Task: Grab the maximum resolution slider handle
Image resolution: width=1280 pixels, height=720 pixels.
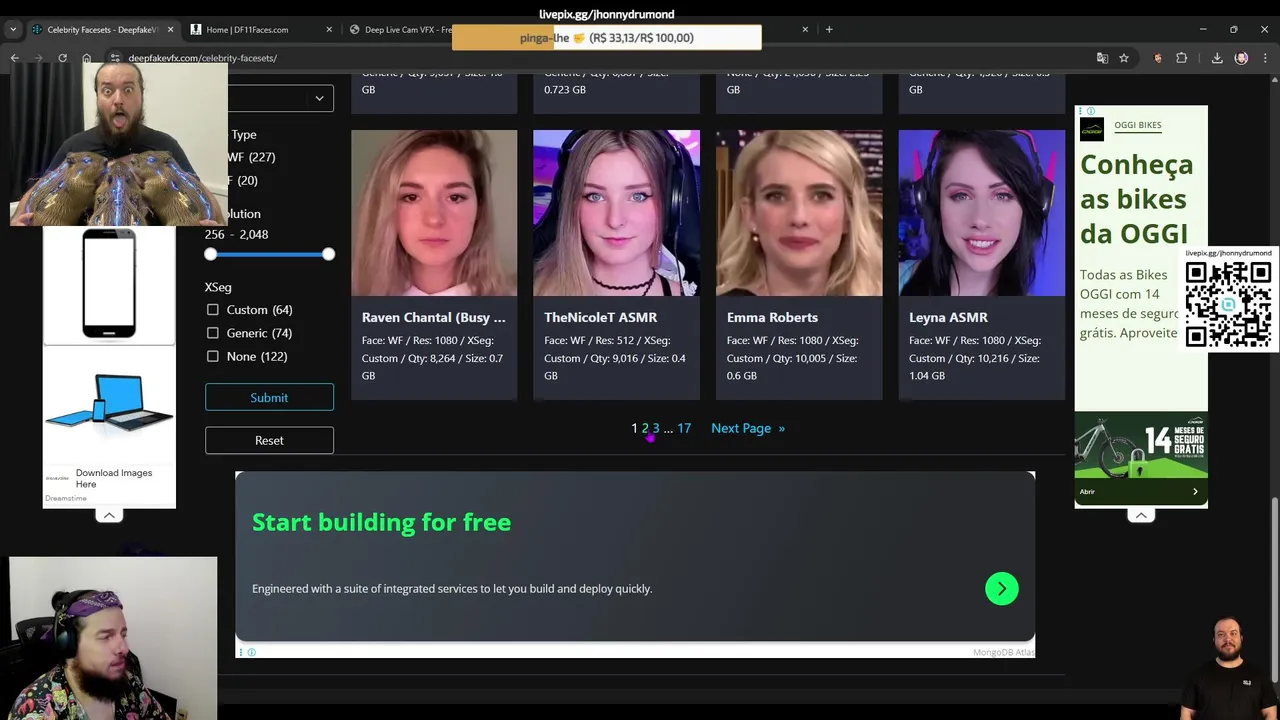Action: [x=328, y=254]
